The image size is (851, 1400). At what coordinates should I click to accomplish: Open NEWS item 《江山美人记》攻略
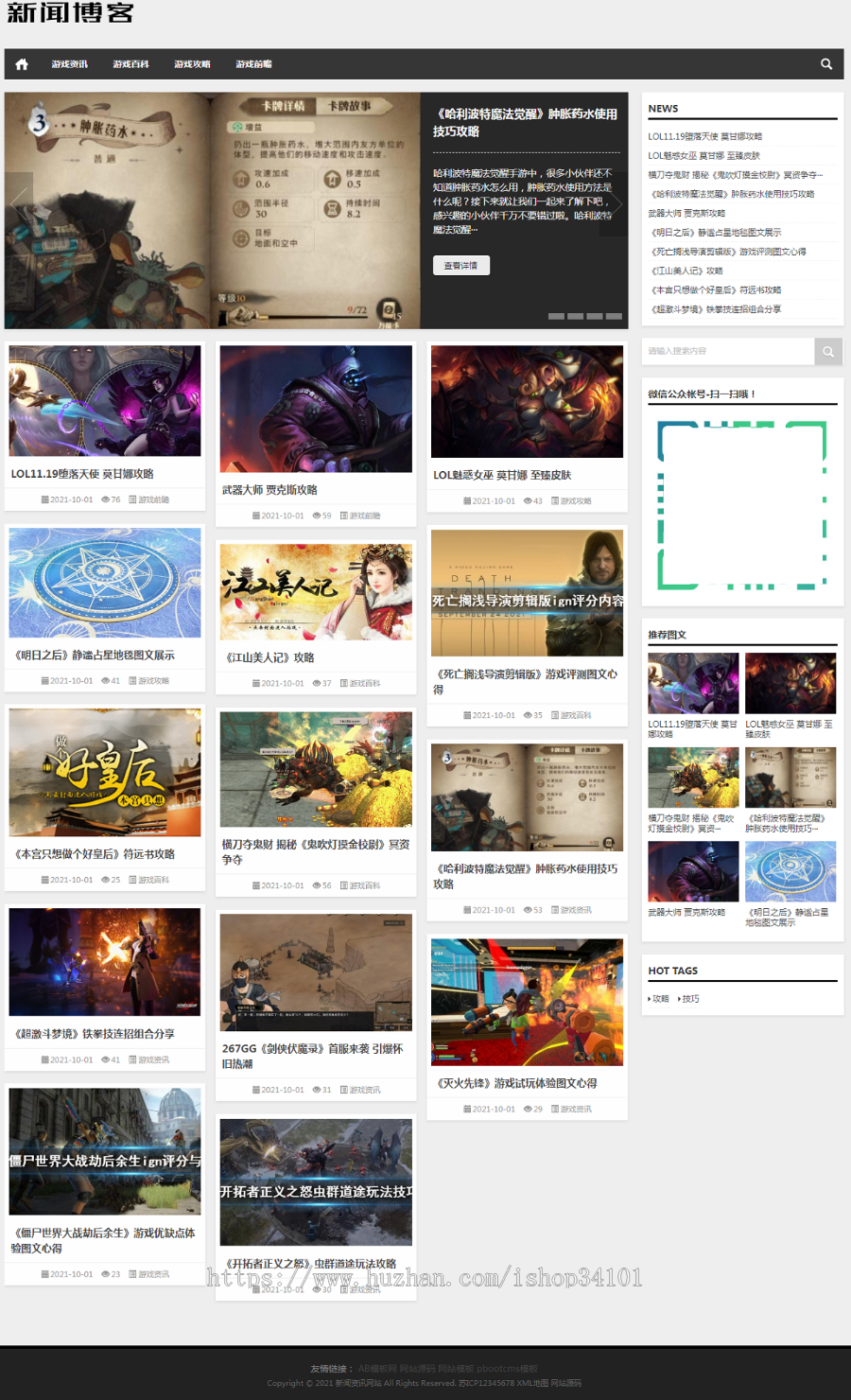[686, 271]
